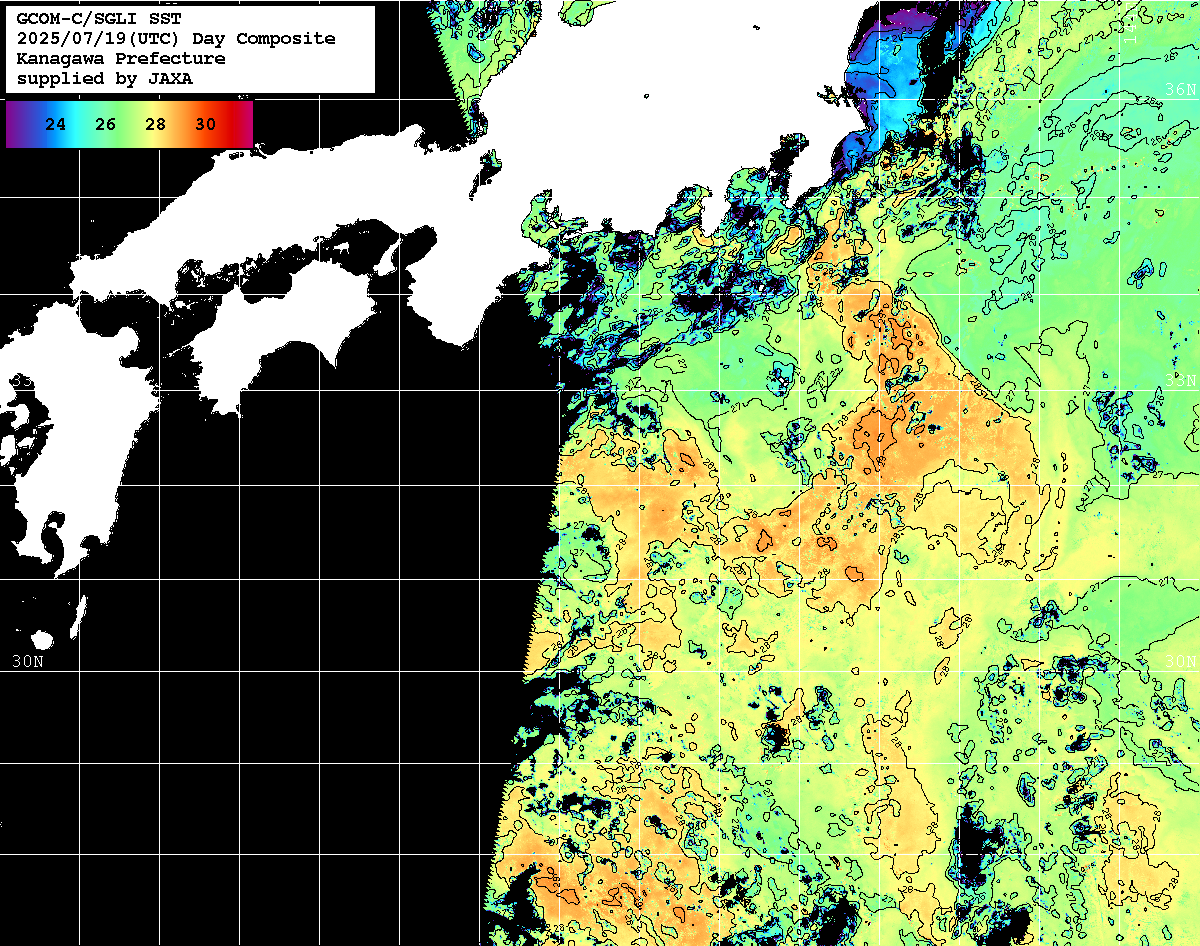Click the '30N' label at the right map edge

click(x=1181, y=661)
